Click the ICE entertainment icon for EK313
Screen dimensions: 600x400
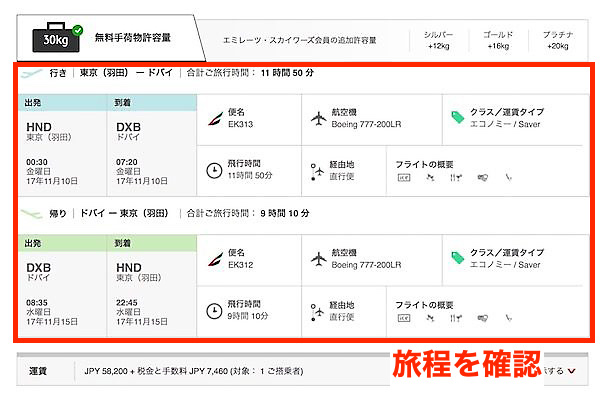404,178
